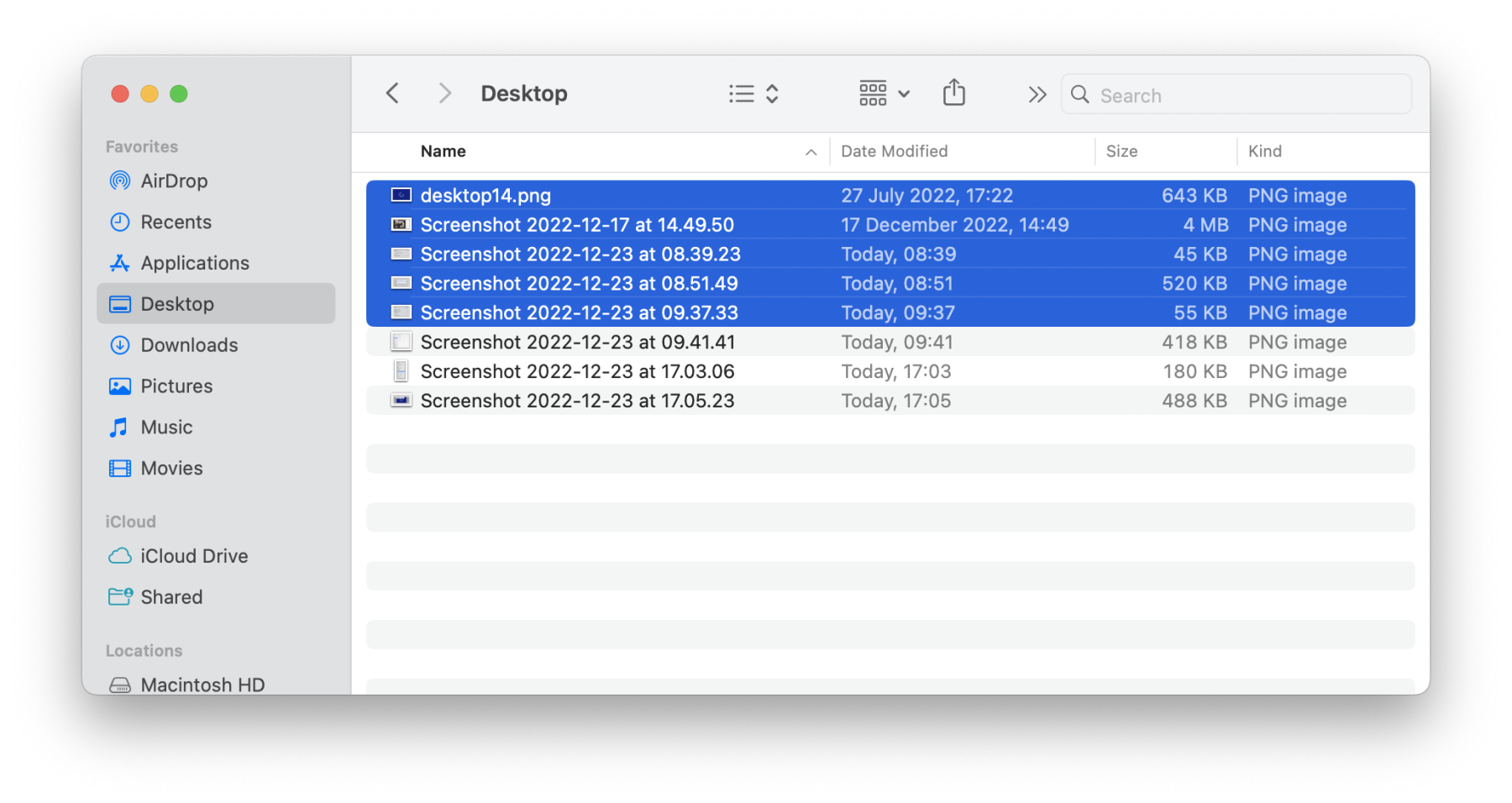Click the Share button in the toolbar

point(953,93)
